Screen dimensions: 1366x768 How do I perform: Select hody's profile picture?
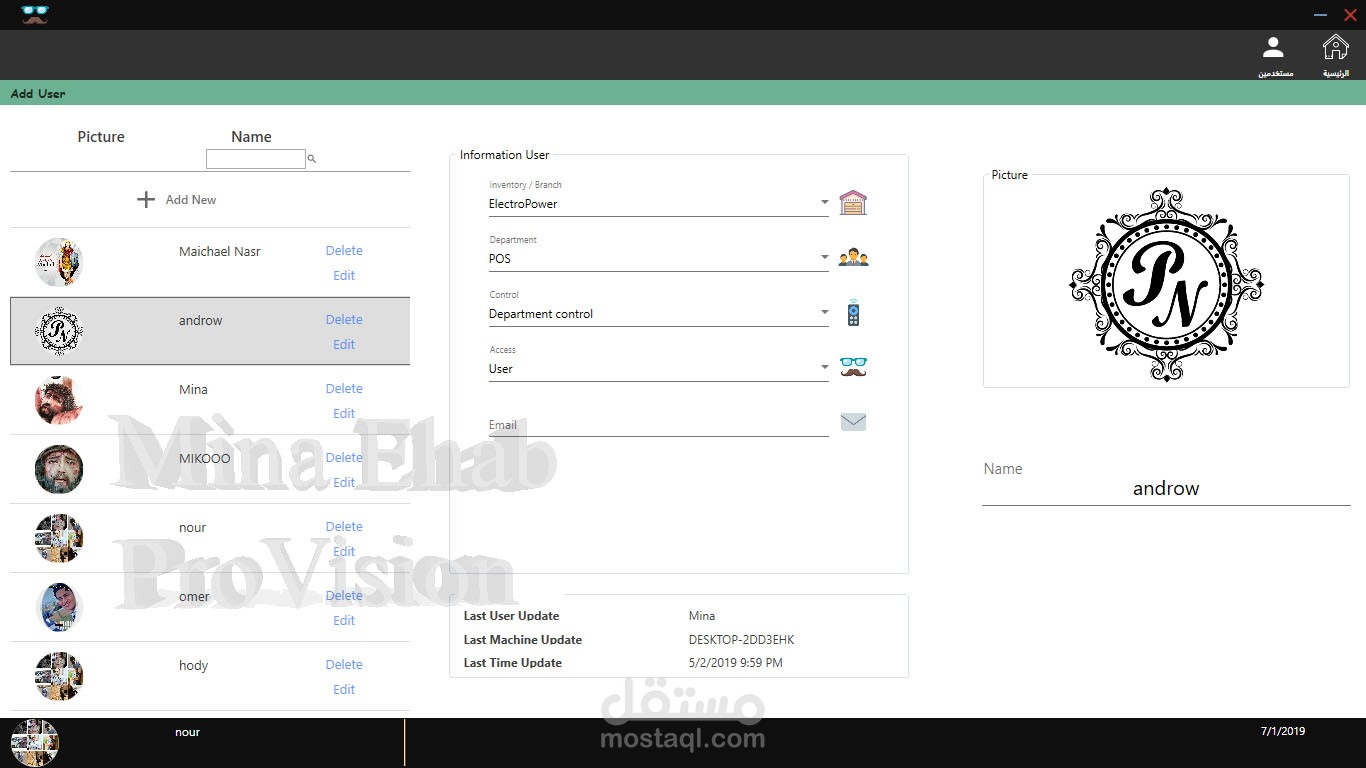(59, 676)
